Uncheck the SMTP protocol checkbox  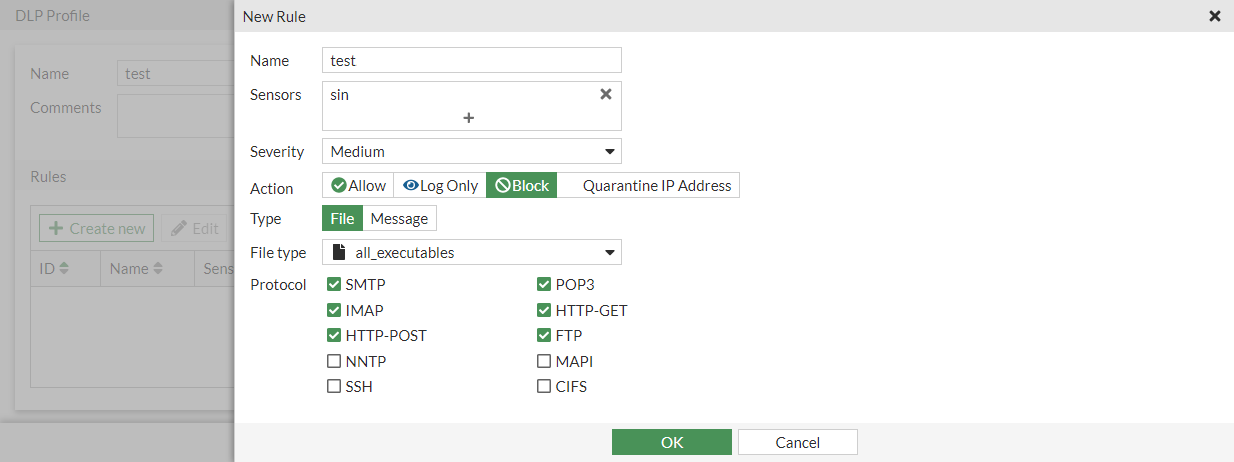tap(334, 284)
